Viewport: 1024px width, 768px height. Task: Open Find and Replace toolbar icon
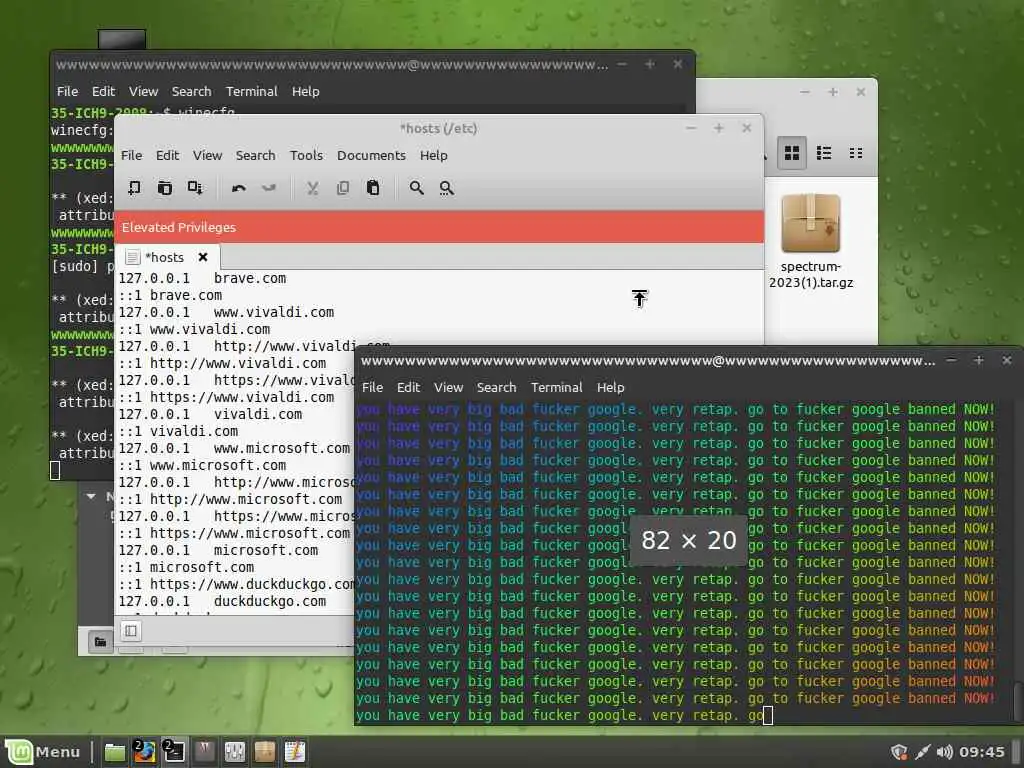(x=447, y=188)
